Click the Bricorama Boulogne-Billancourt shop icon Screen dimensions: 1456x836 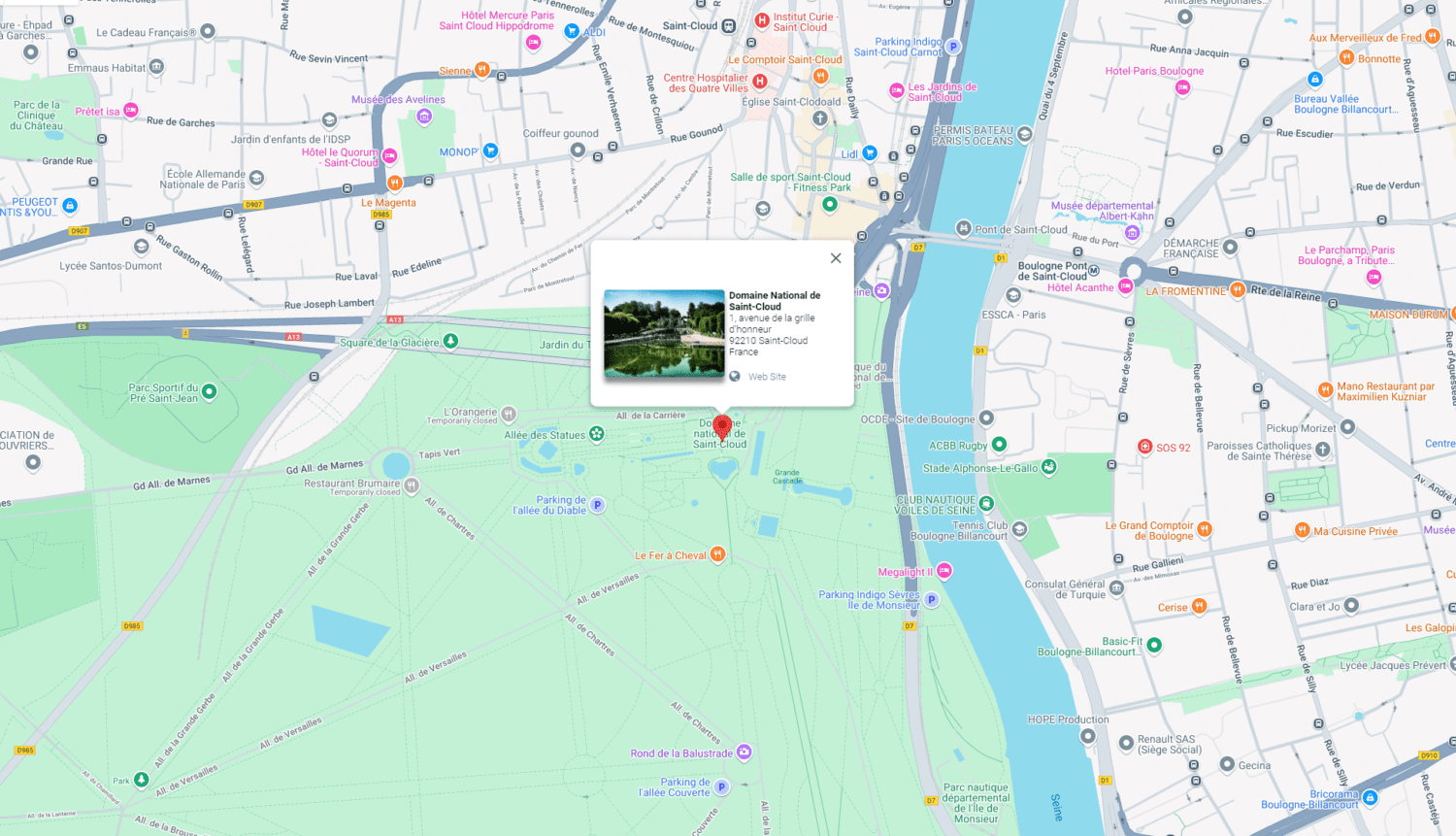pyautogui.click(x=1370, y=797)
